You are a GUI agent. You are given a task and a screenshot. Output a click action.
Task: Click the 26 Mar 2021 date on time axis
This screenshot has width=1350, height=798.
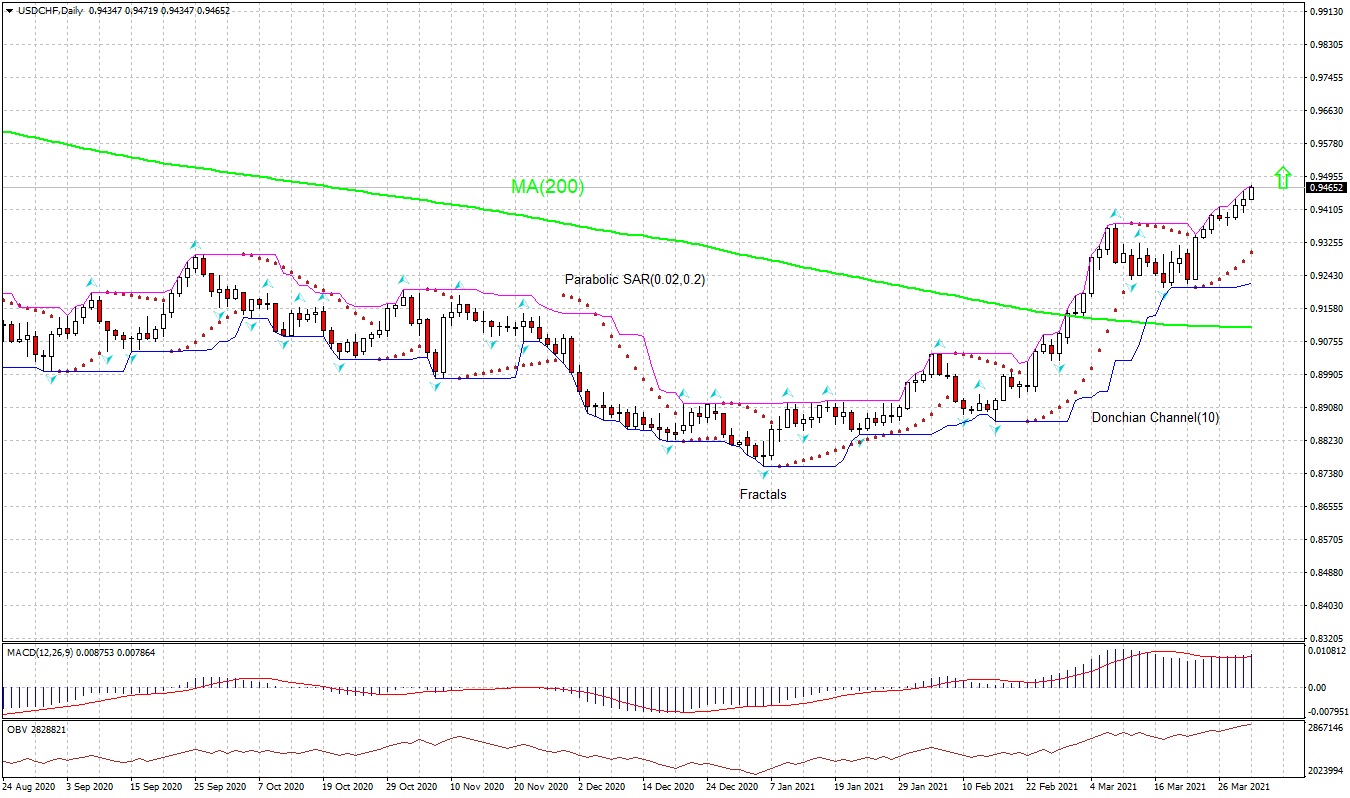(1245, 787)
